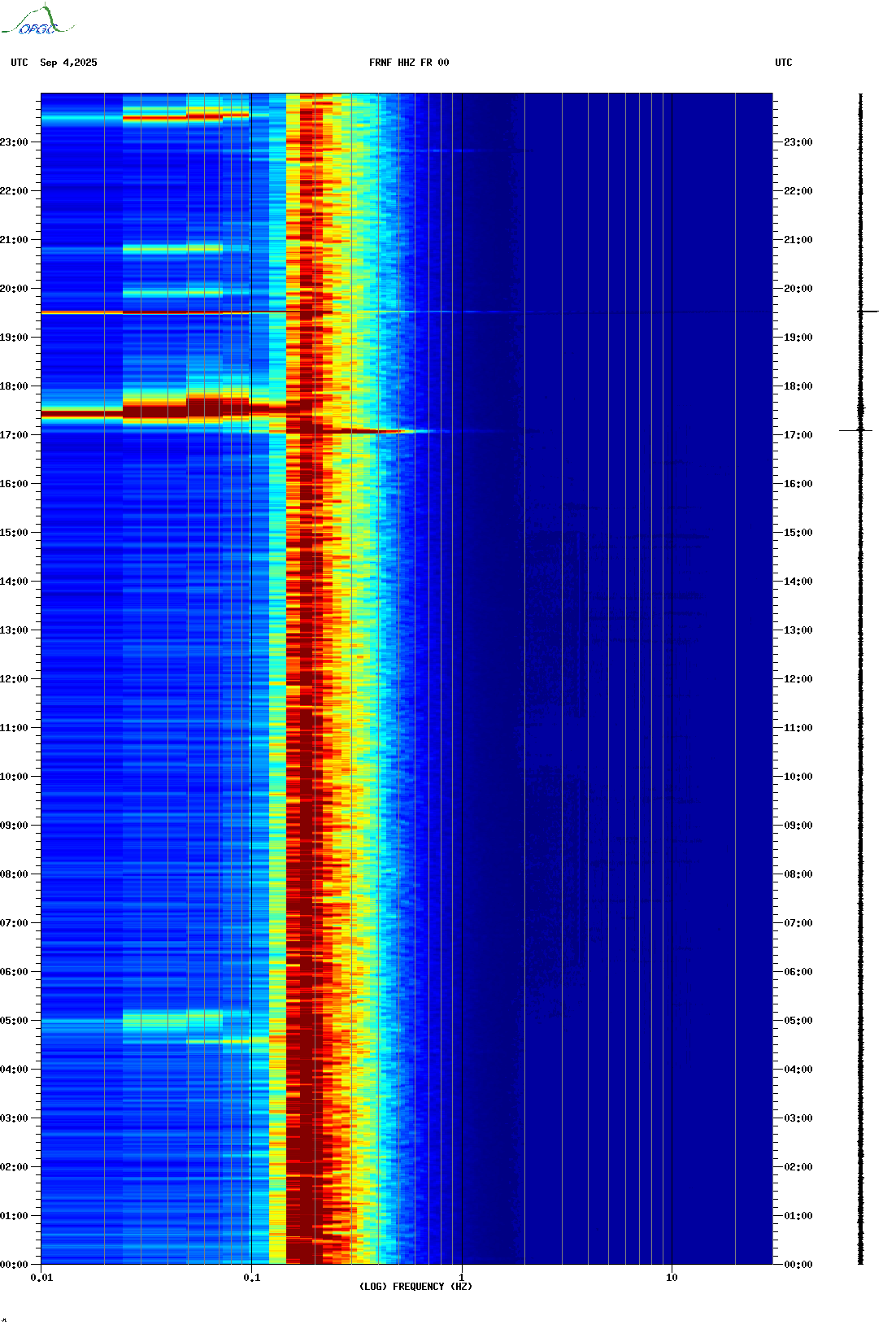Click the seismogram spike near 17:05

point(856,430)
